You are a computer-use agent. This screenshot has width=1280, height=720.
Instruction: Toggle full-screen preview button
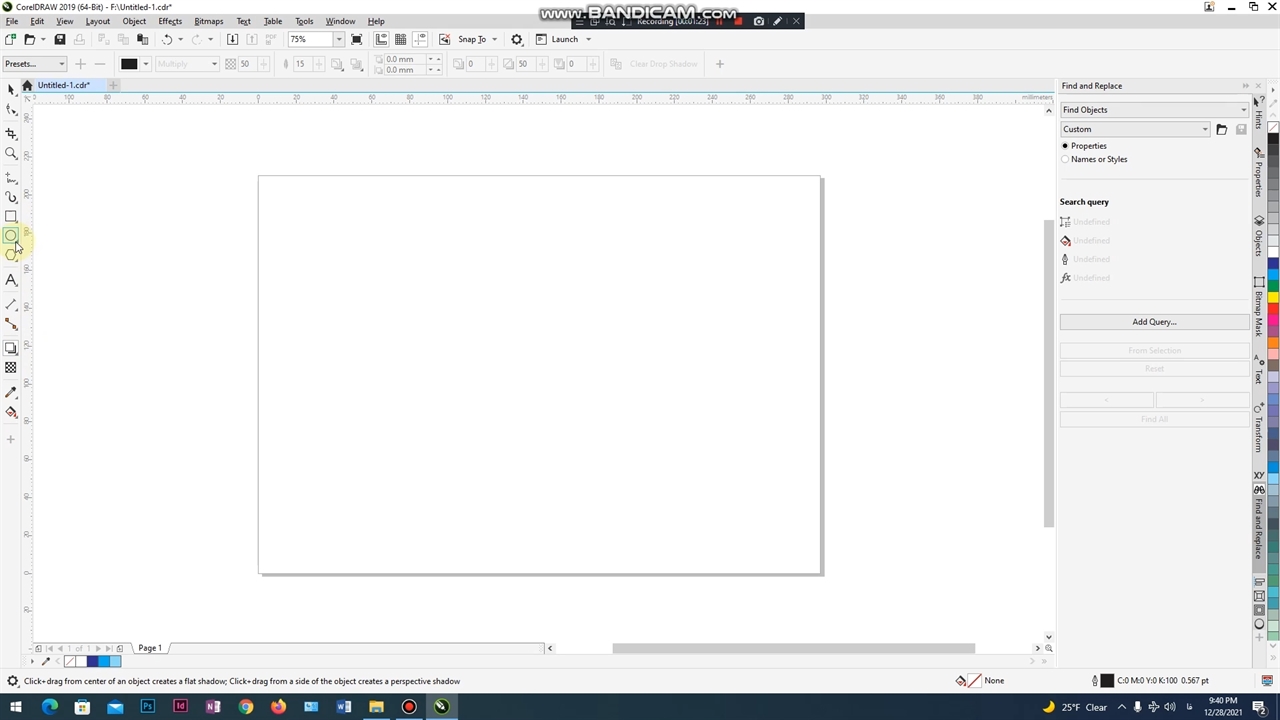point(357,39)
